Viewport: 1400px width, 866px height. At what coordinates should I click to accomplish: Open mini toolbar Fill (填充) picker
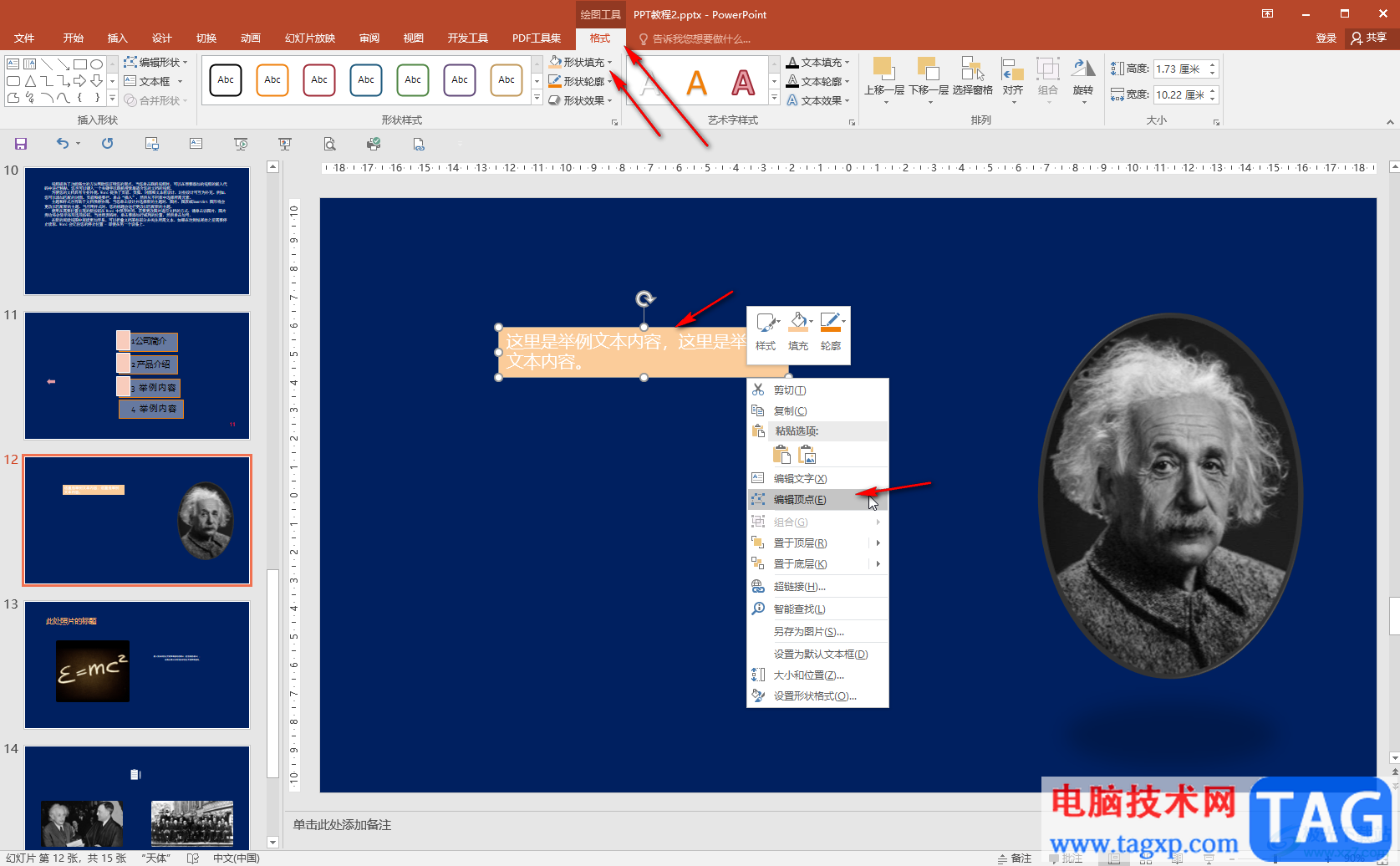798,332
